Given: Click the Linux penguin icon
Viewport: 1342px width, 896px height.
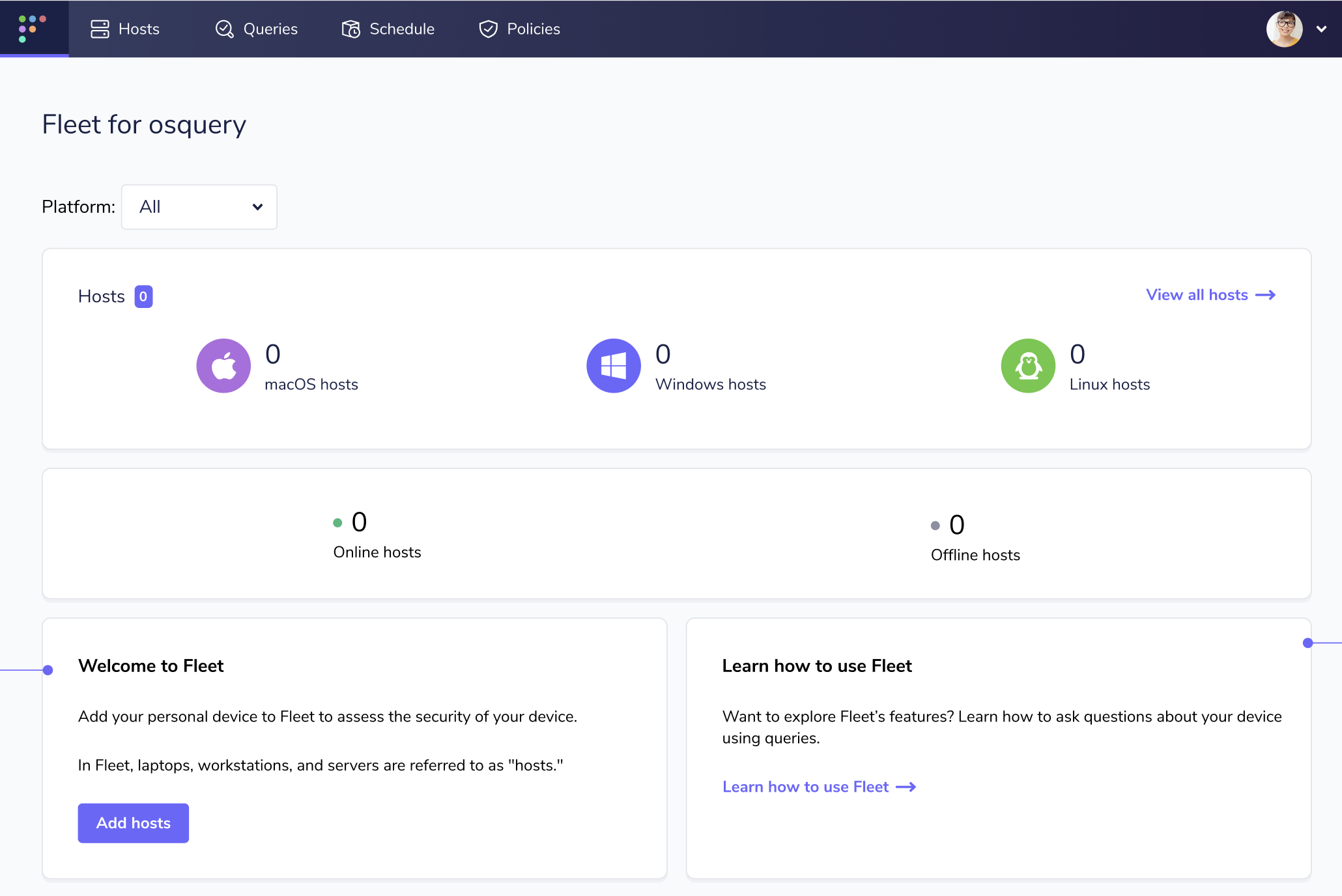Looking at the screenshot, I should tap(1027, 366).
